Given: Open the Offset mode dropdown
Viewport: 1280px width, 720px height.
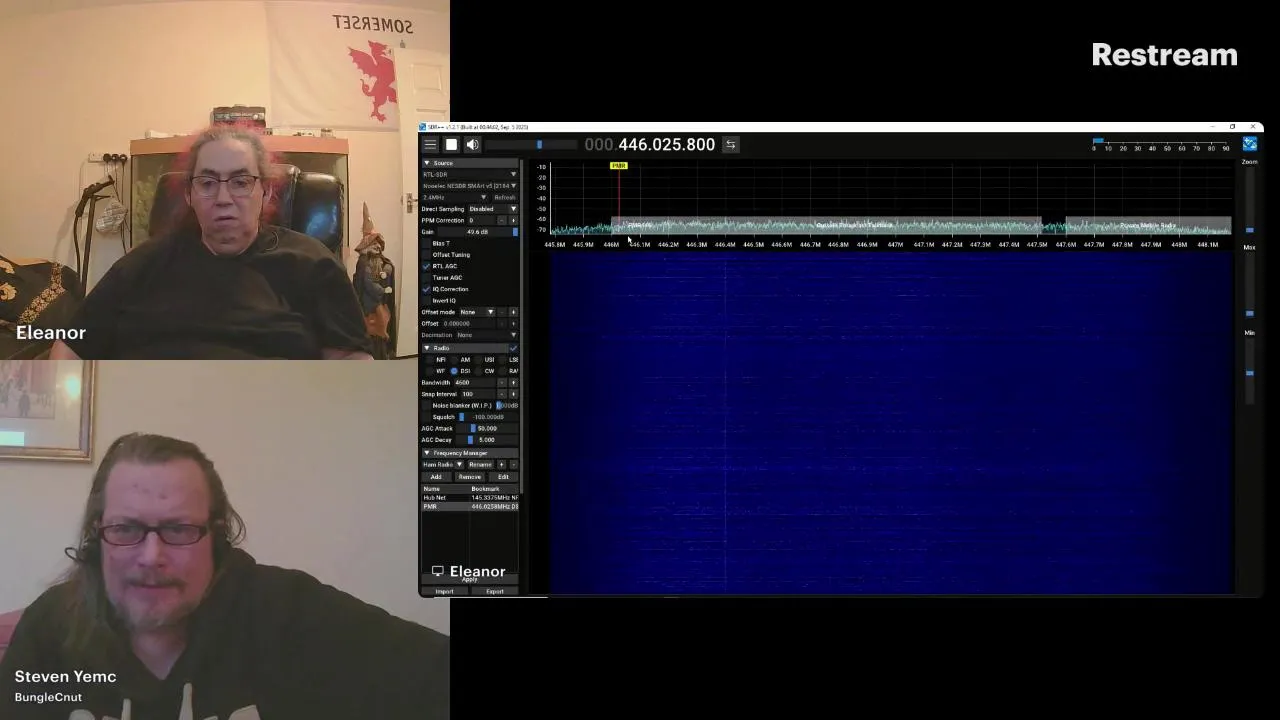Looking at the screenshot, I should click(476, 312).
